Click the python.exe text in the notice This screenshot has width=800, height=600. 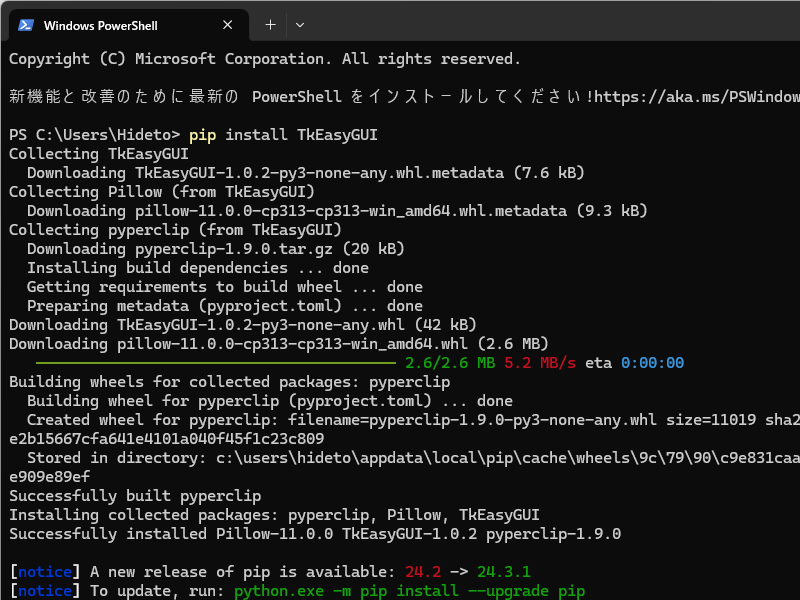(x=282, y=591)
